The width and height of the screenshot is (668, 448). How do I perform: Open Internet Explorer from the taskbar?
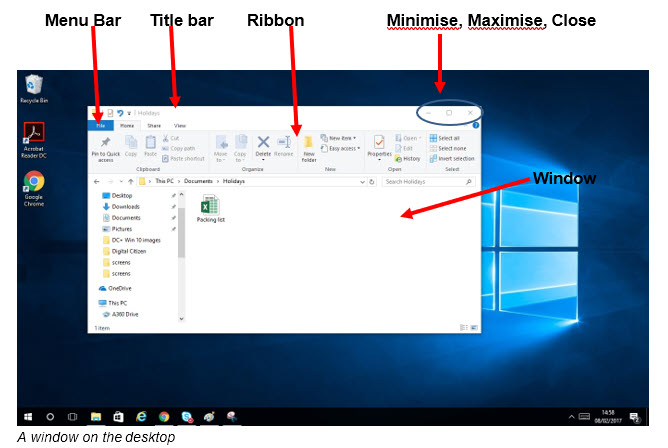141,417
